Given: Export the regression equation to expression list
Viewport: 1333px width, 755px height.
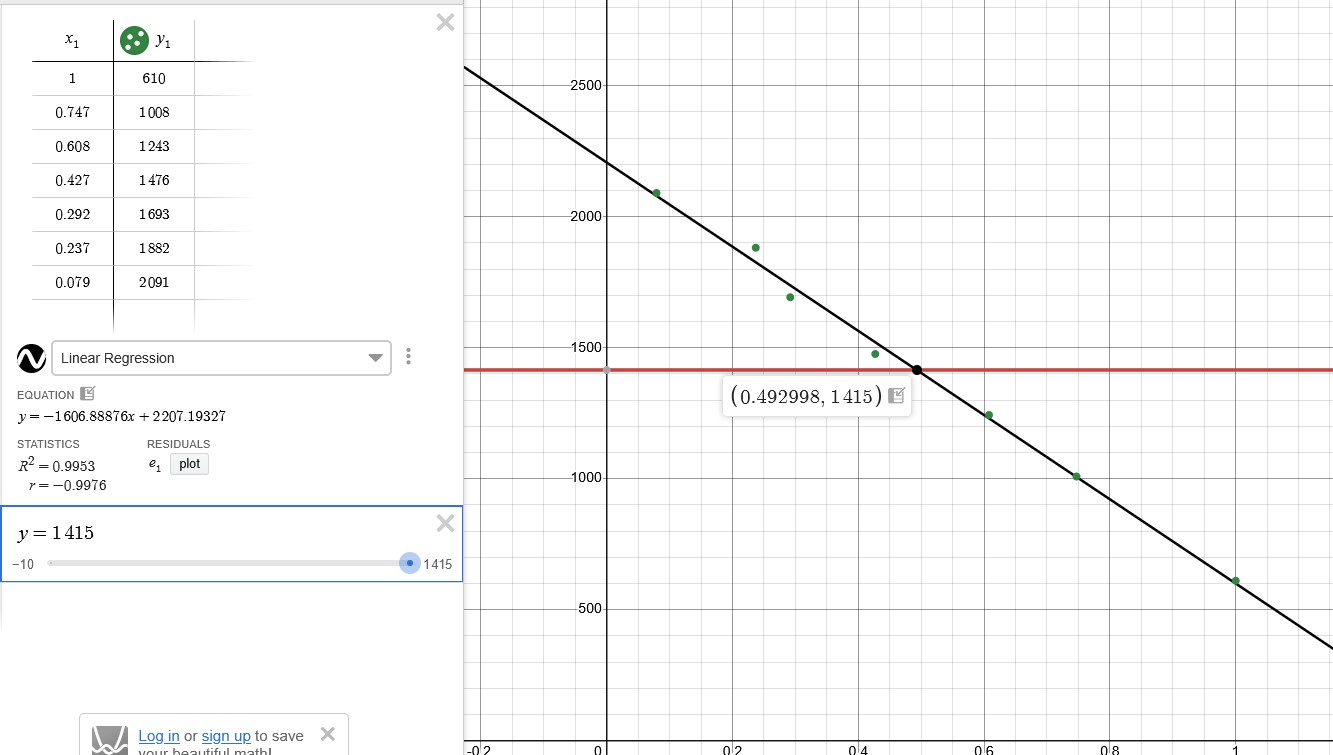Looking at the screenshot, I should pos(87,394).
